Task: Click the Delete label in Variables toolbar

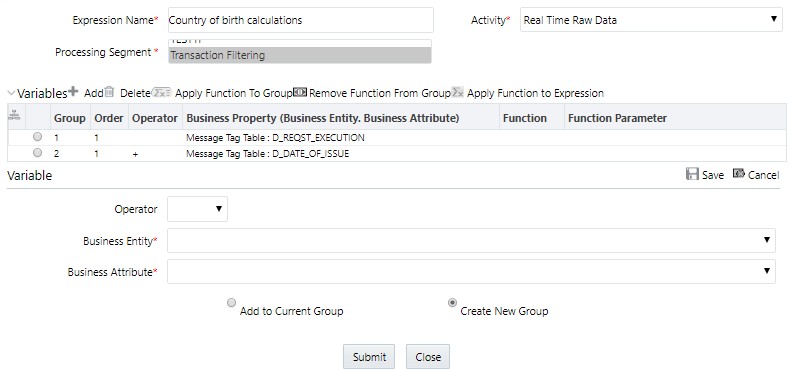Action: [x=135, y=94]
